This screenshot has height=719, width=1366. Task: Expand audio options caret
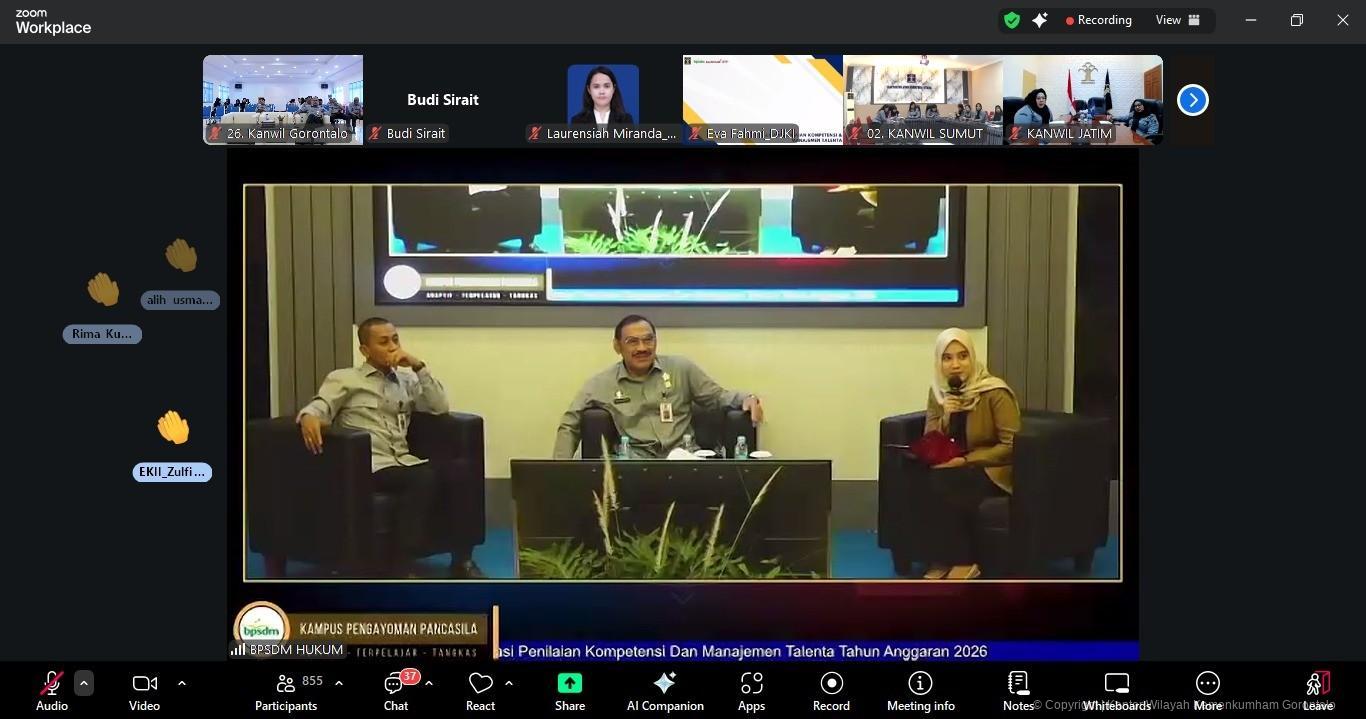coord(84,683)
